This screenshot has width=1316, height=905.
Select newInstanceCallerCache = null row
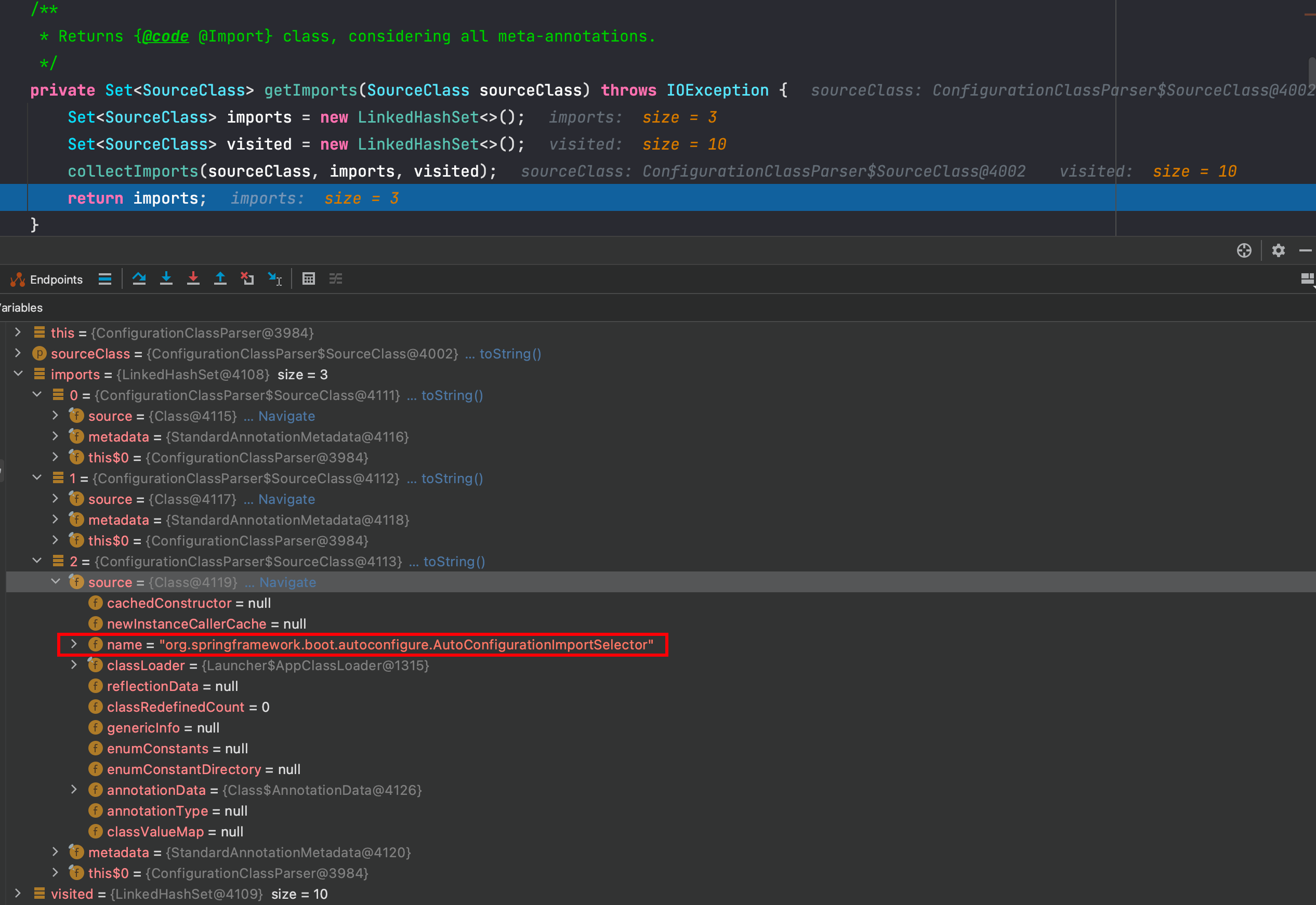click(661, 624)
